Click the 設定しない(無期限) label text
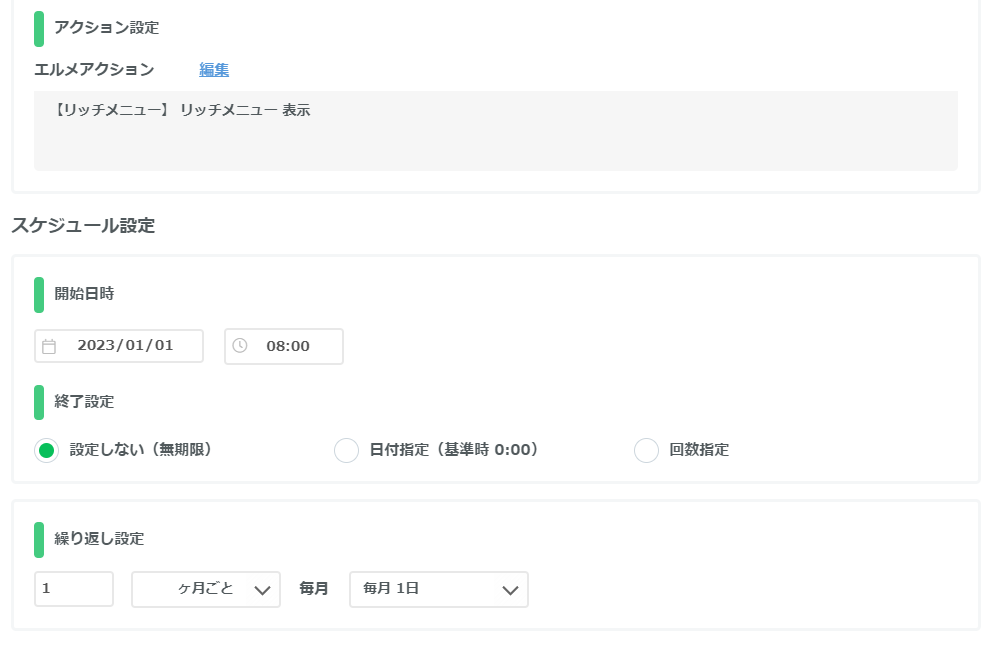 pyautogui.click(x=141, y=450)
